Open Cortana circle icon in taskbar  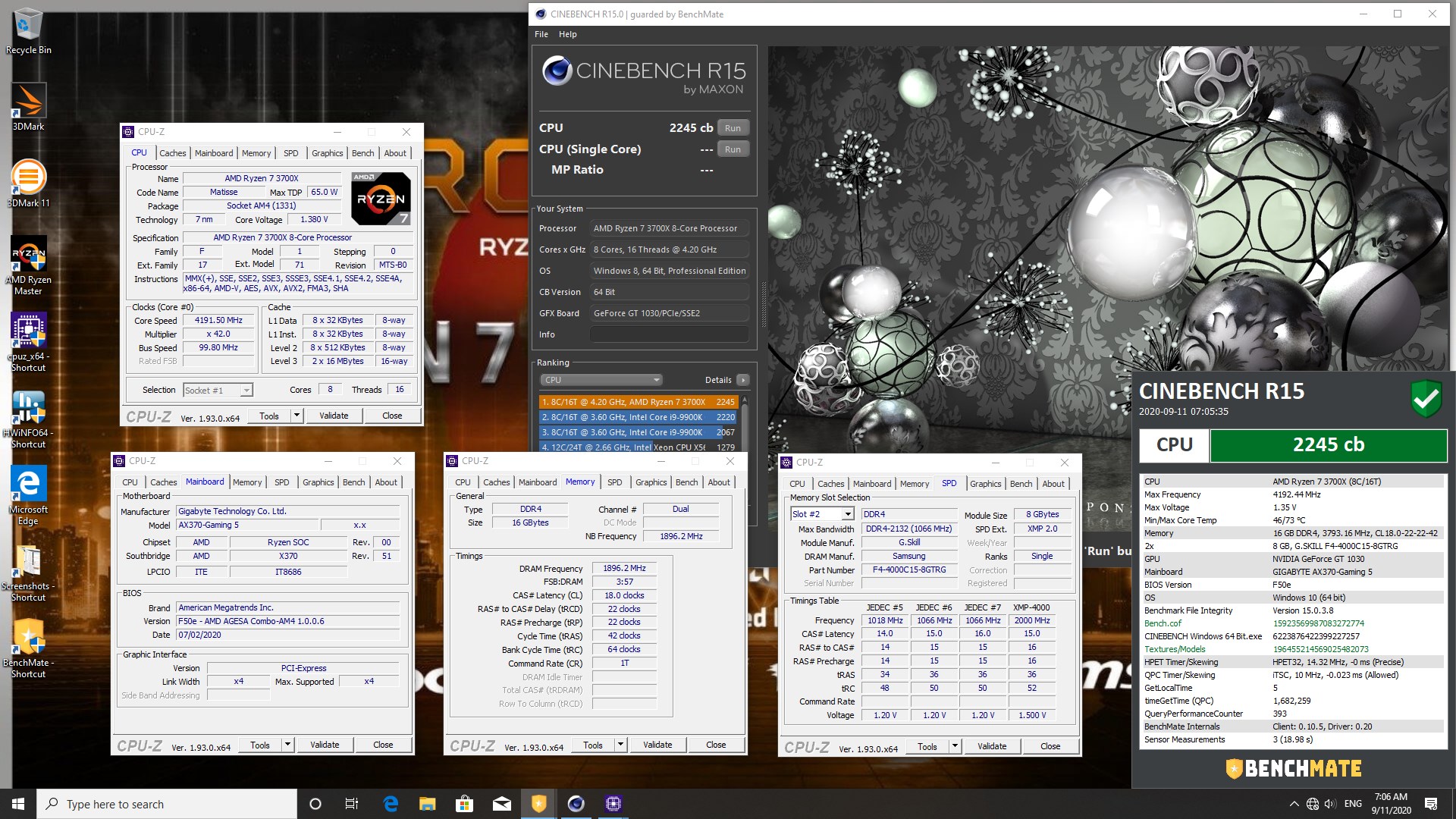[315, 804]
